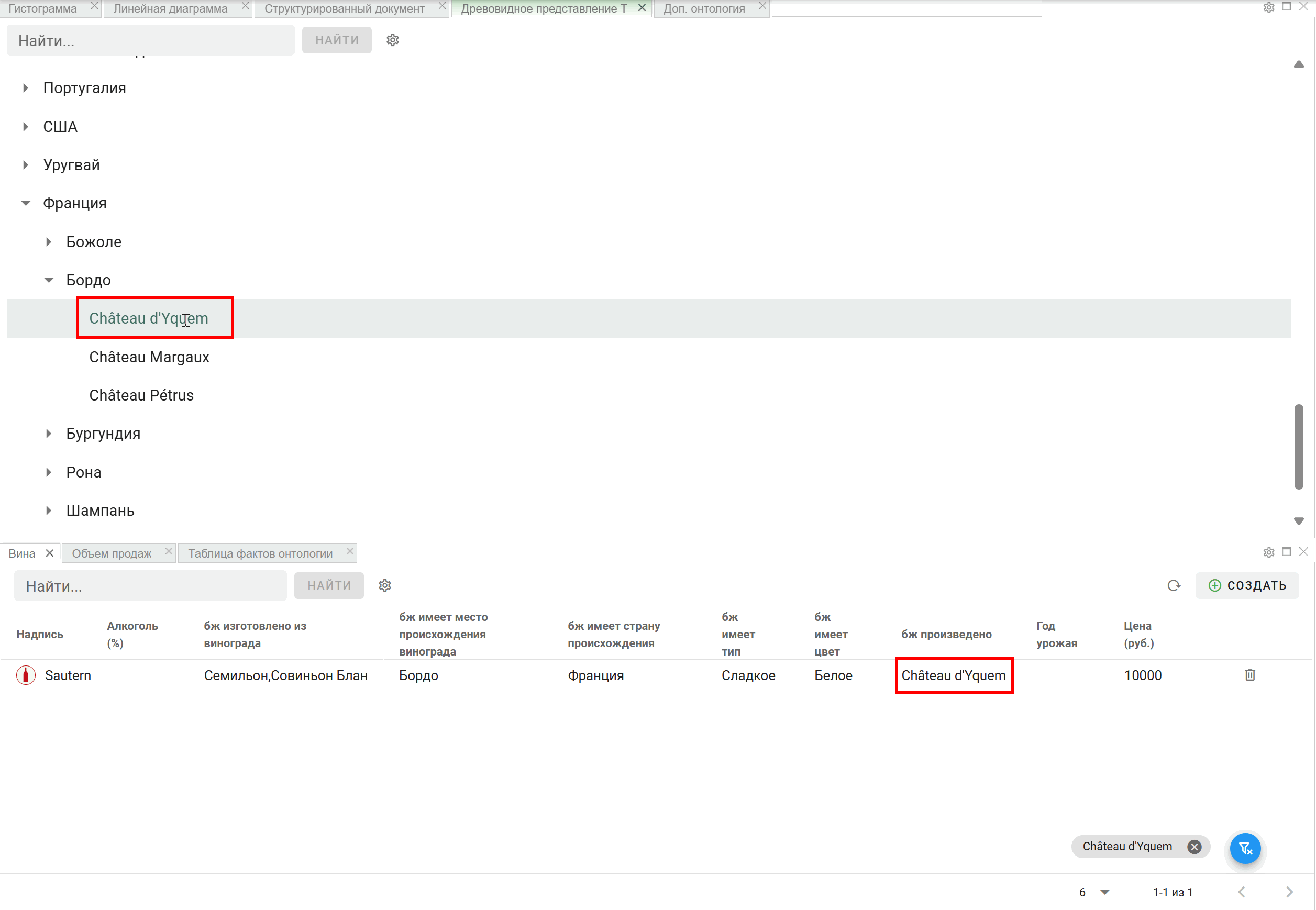Refresh the wines table
Image resolution: width=1316 pixels, height=910 pixels.
coord(1174,585)
